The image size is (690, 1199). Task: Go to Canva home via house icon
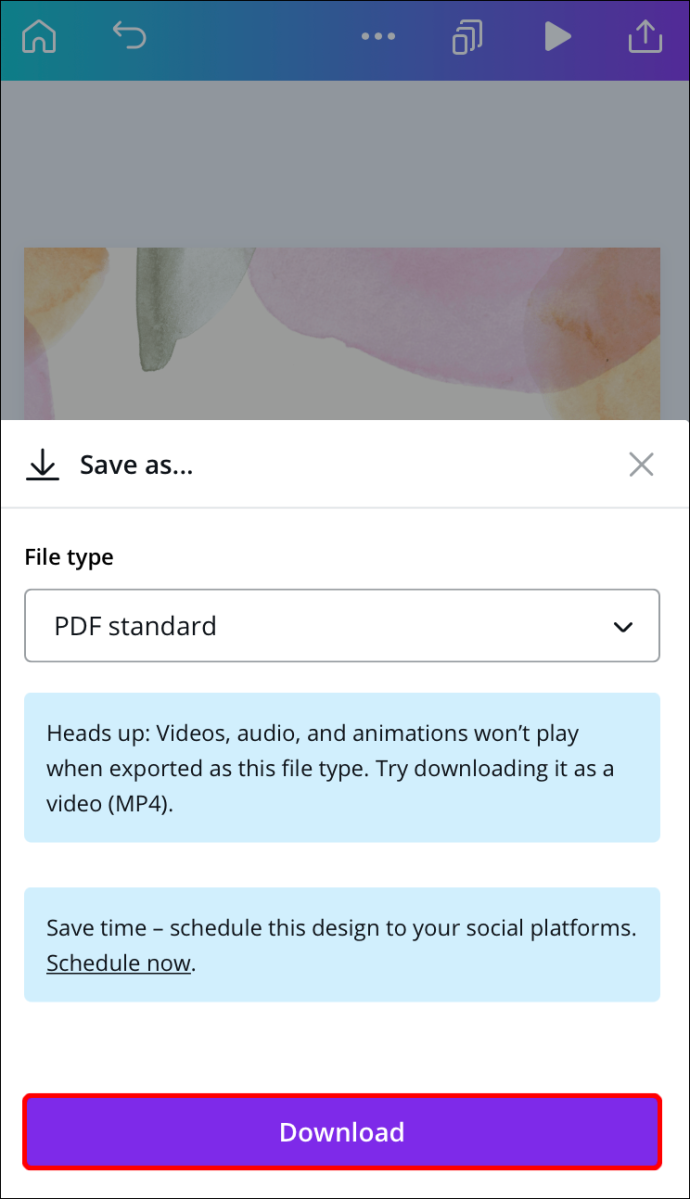point(39,36)
